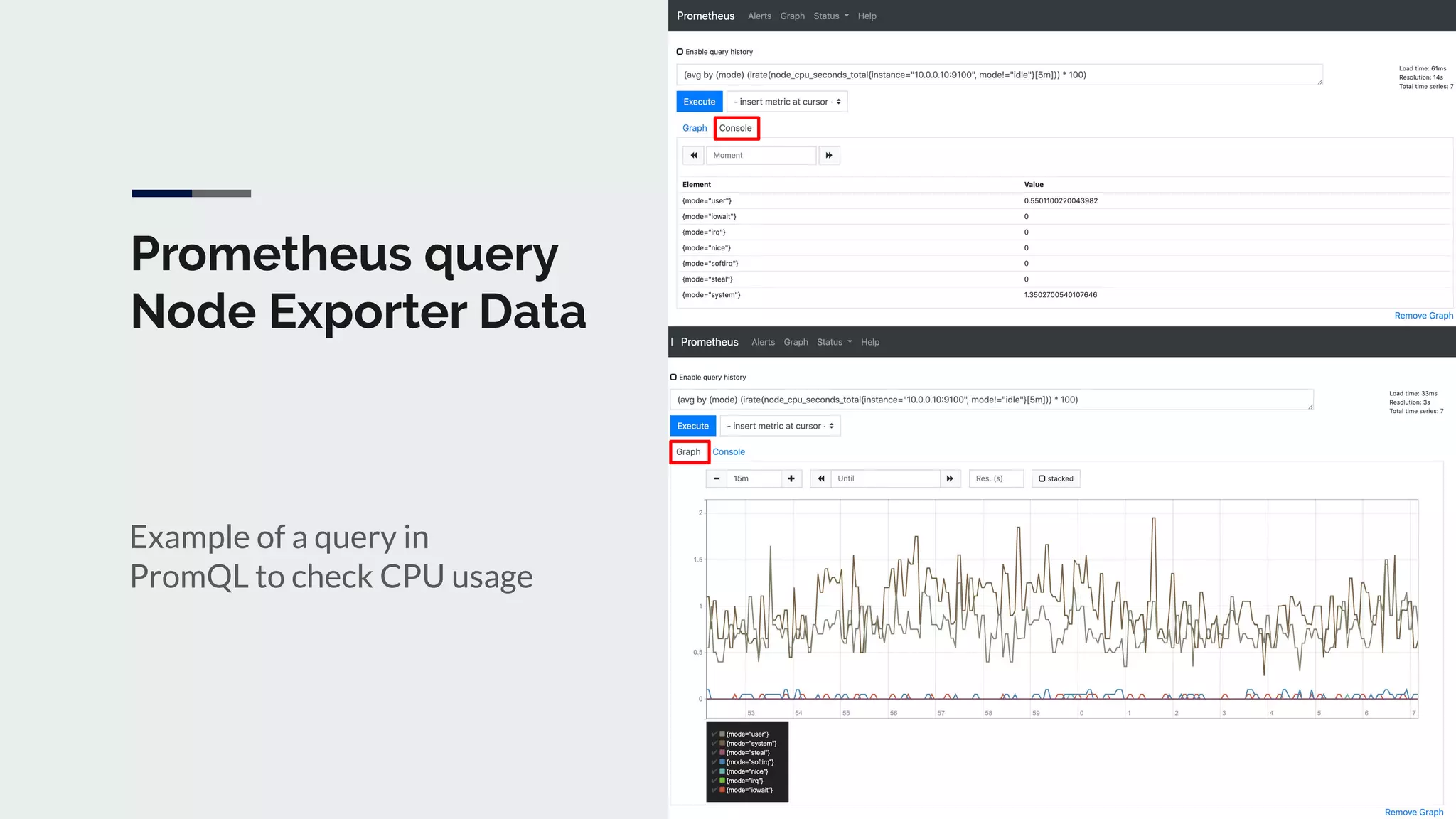Click the {mode="system"} row in results table
The image size is (1456, 819).
click(x=1064, y=294)
